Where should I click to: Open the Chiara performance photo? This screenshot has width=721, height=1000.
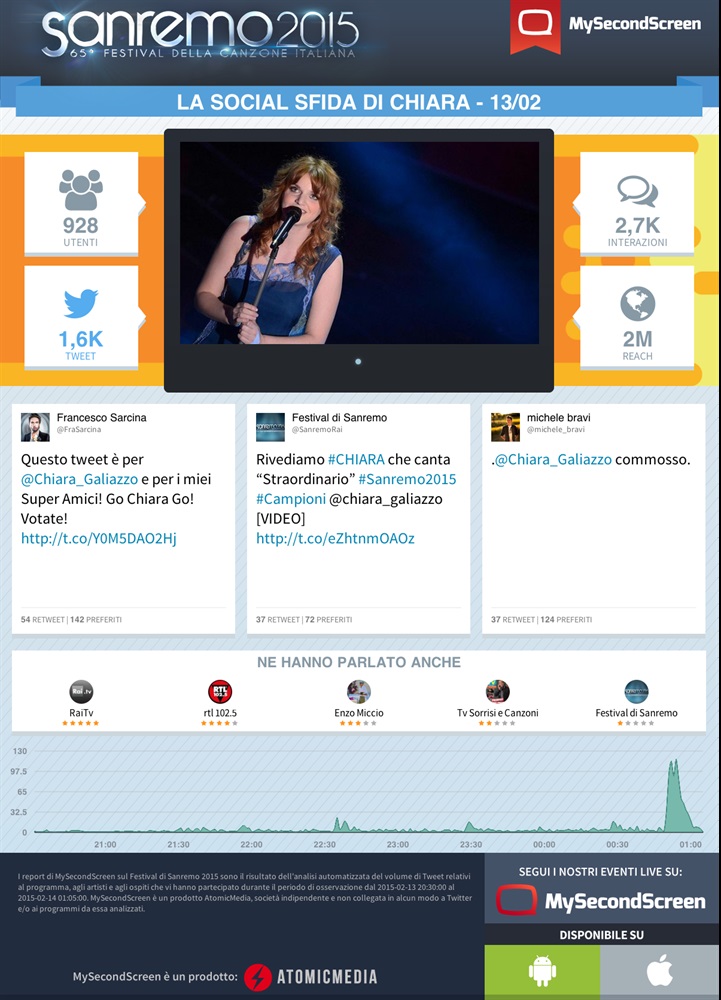click(x=360, y=243)
